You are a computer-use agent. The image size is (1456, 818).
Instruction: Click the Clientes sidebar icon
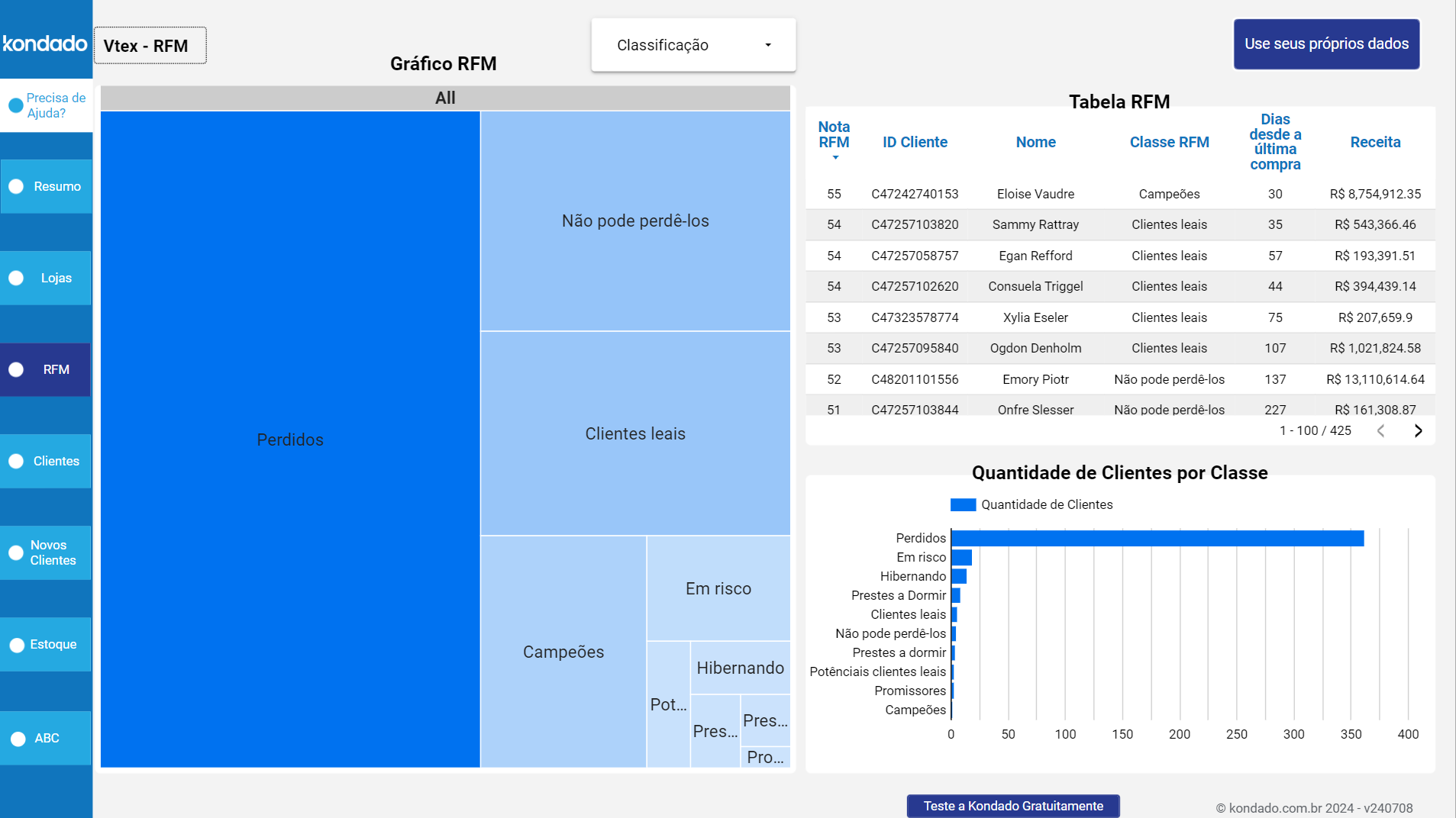pyautogui.click(x=15, y=461)
